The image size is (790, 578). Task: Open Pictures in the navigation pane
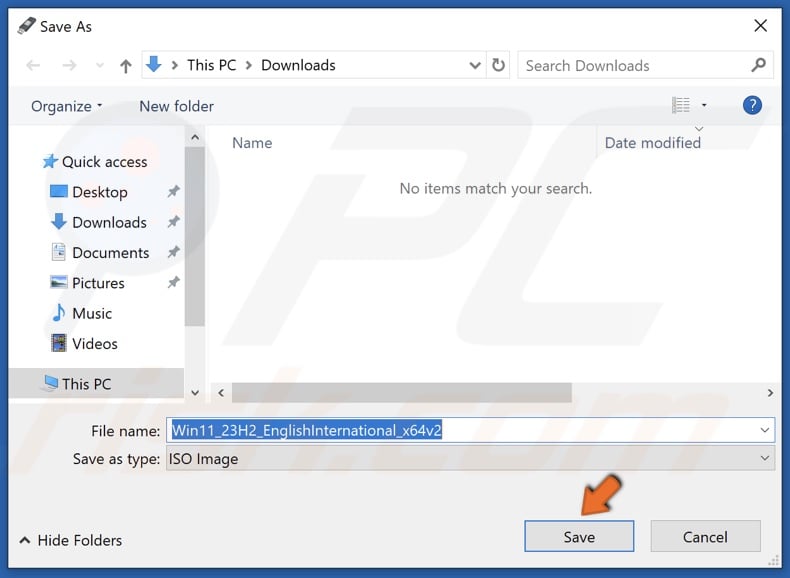[x=98, y=283]
